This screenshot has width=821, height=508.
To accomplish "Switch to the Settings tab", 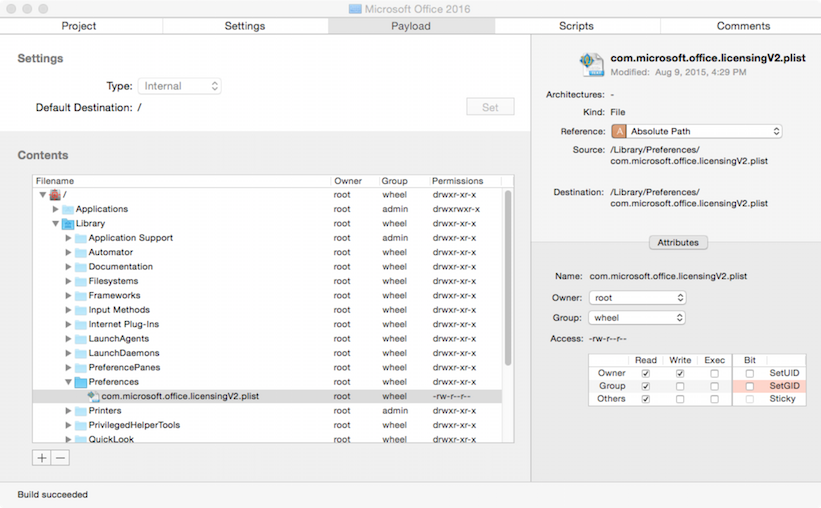I will pos(245,26).
